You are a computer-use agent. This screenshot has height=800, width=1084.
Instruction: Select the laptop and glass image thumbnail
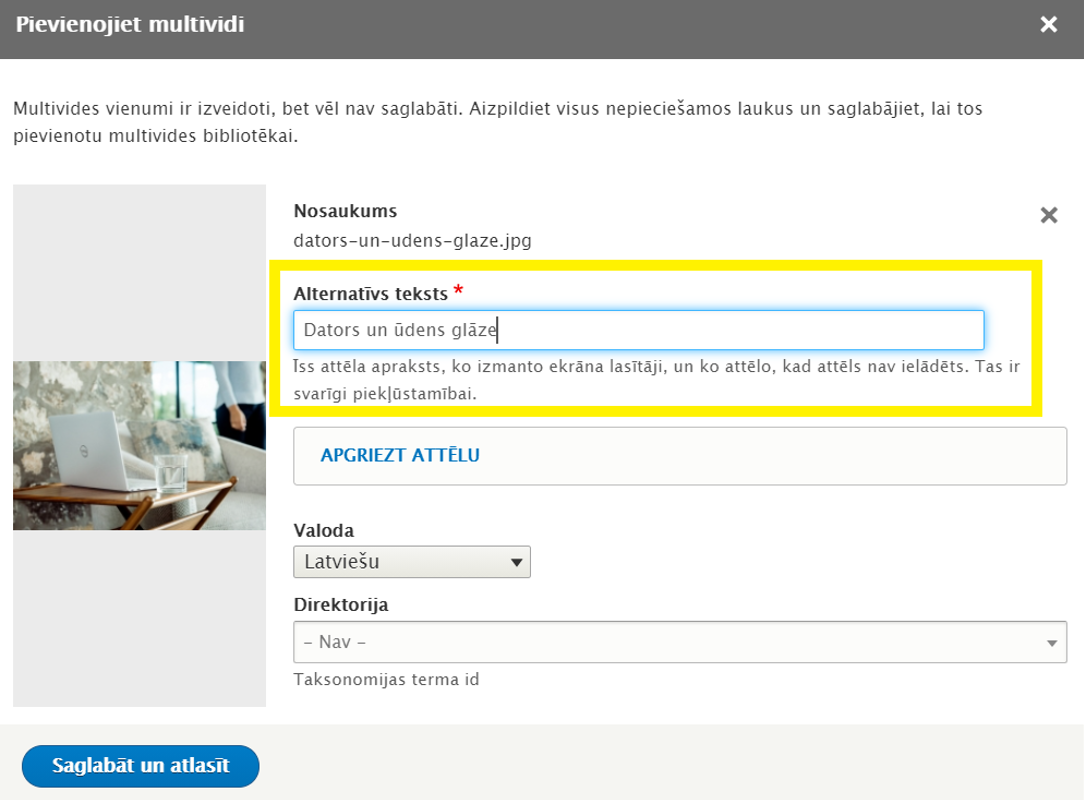pyautogui.click(x=139, y=445)
